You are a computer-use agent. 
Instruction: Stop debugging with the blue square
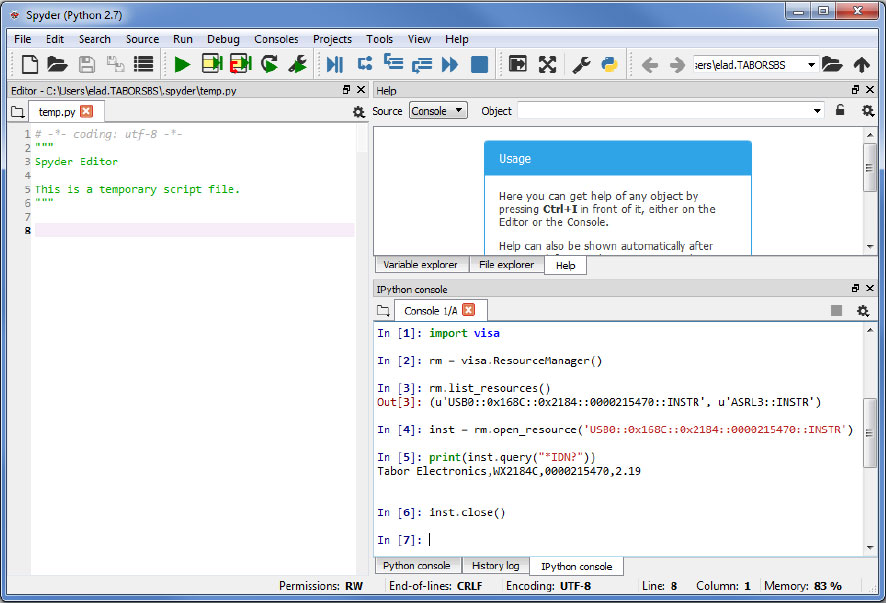[x=479, y=64]
